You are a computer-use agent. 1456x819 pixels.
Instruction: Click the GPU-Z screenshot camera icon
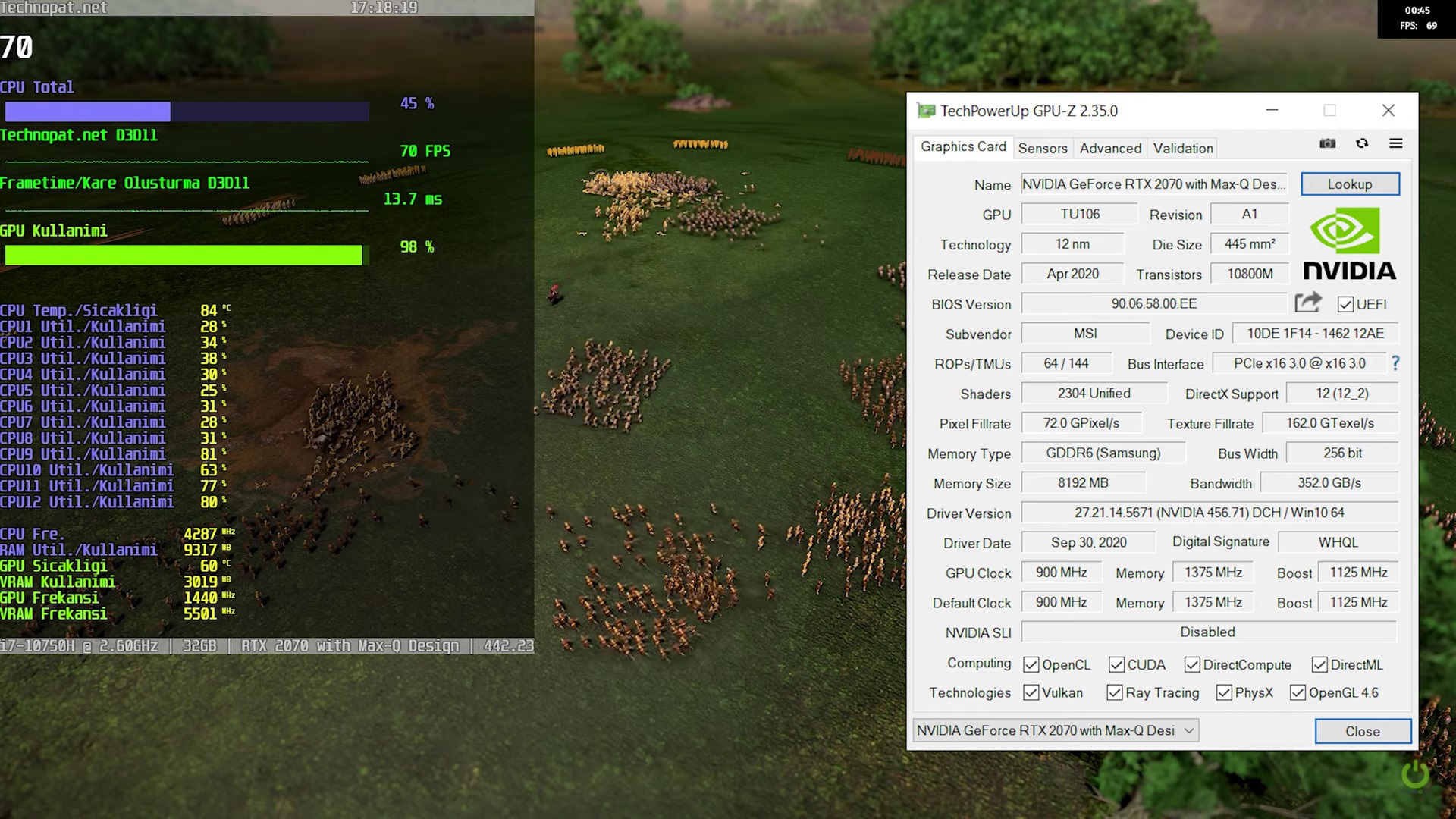[x=1327, y=144]
